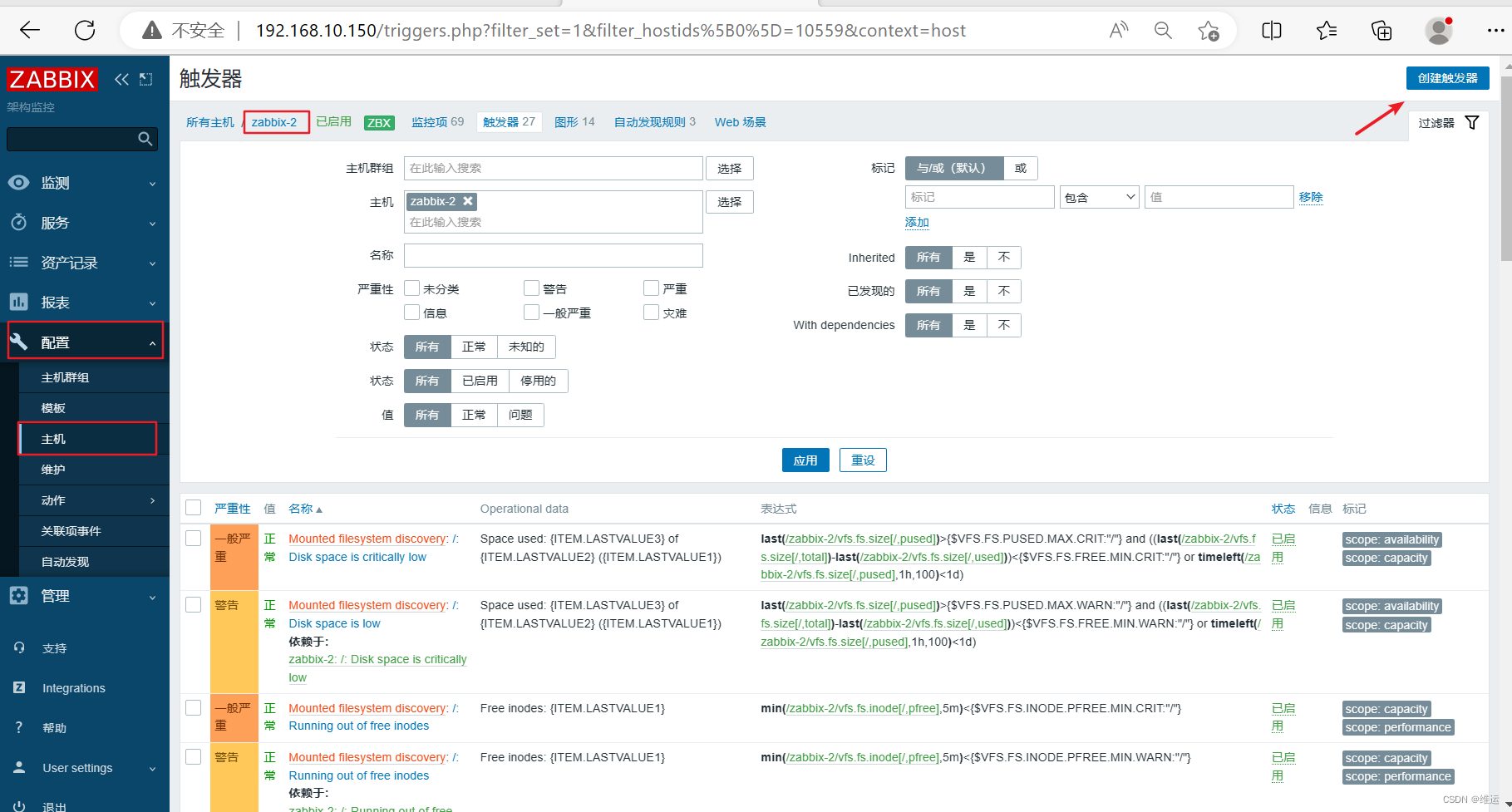The width and height of the screenshot is (1512, 812).
Task: Expand the 监测 menu chevron
Action: [x=152, y=184]
